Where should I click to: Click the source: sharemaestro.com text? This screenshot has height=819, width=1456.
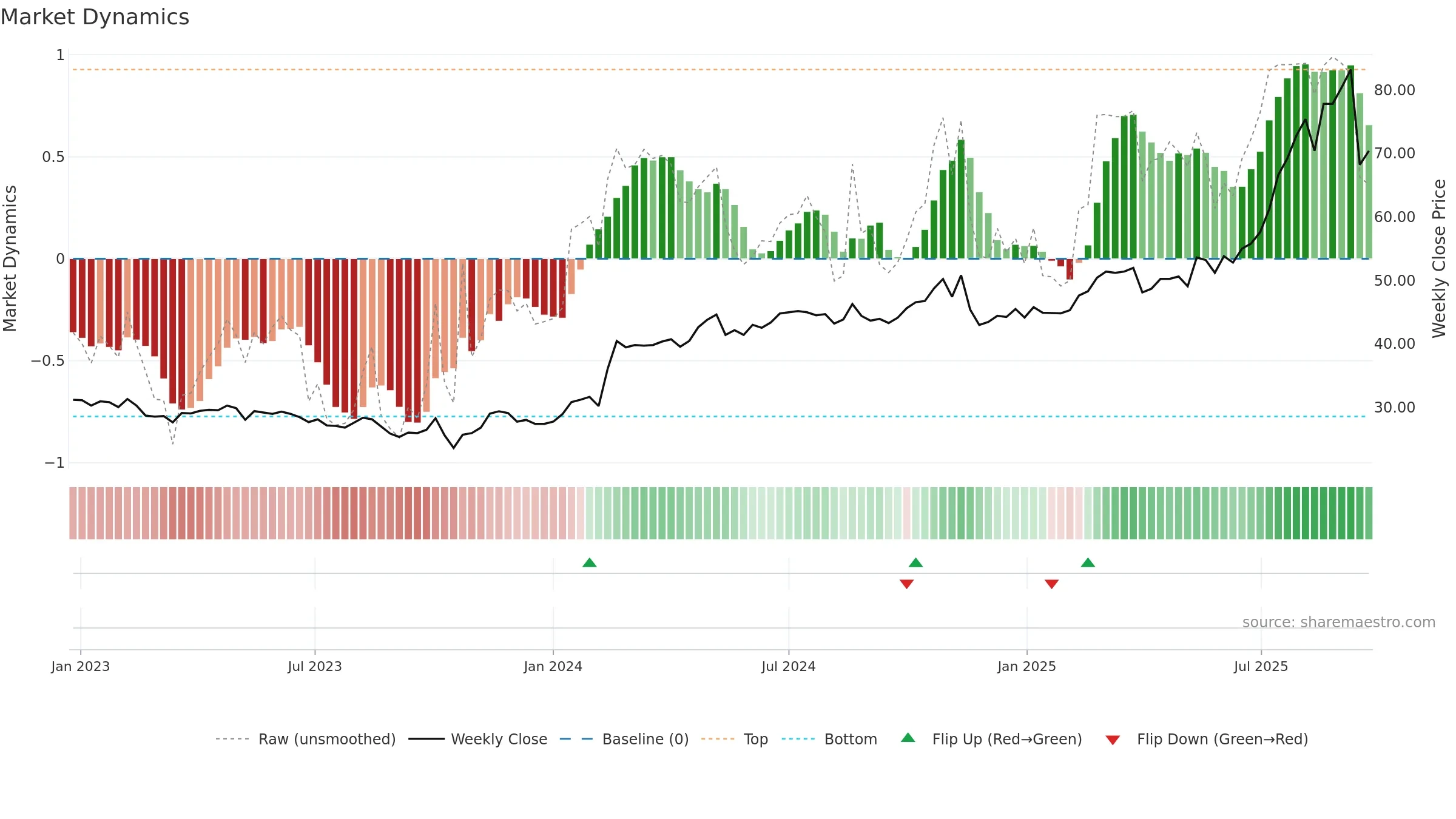1339,622
